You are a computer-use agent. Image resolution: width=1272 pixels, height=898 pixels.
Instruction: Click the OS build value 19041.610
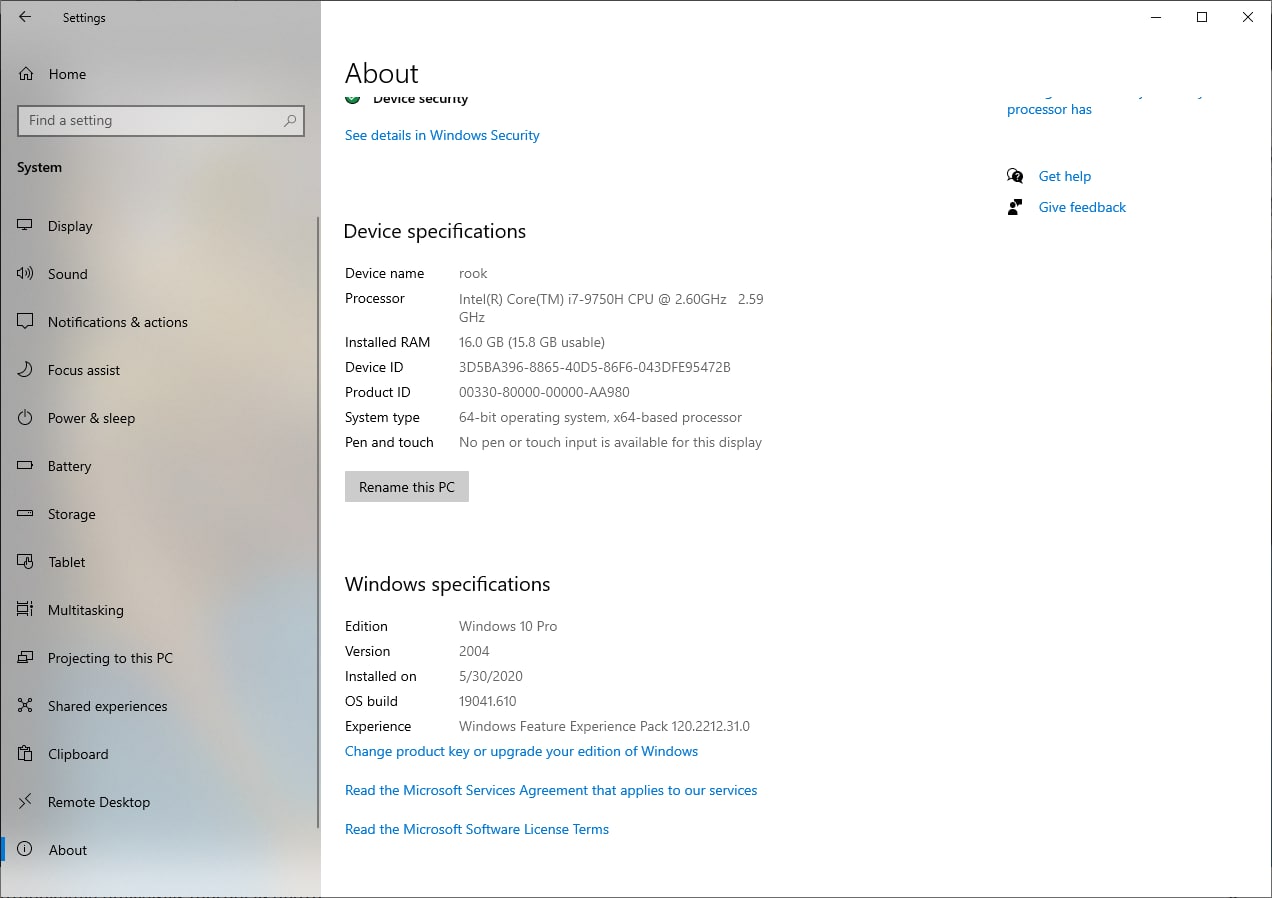[488, 701]
